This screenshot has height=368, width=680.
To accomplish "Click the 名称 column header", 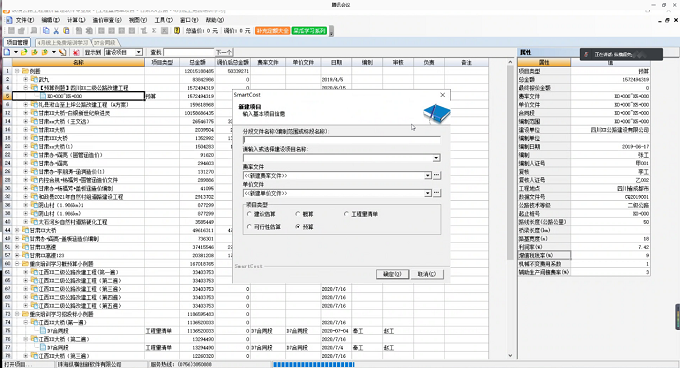I will point(78,62).
